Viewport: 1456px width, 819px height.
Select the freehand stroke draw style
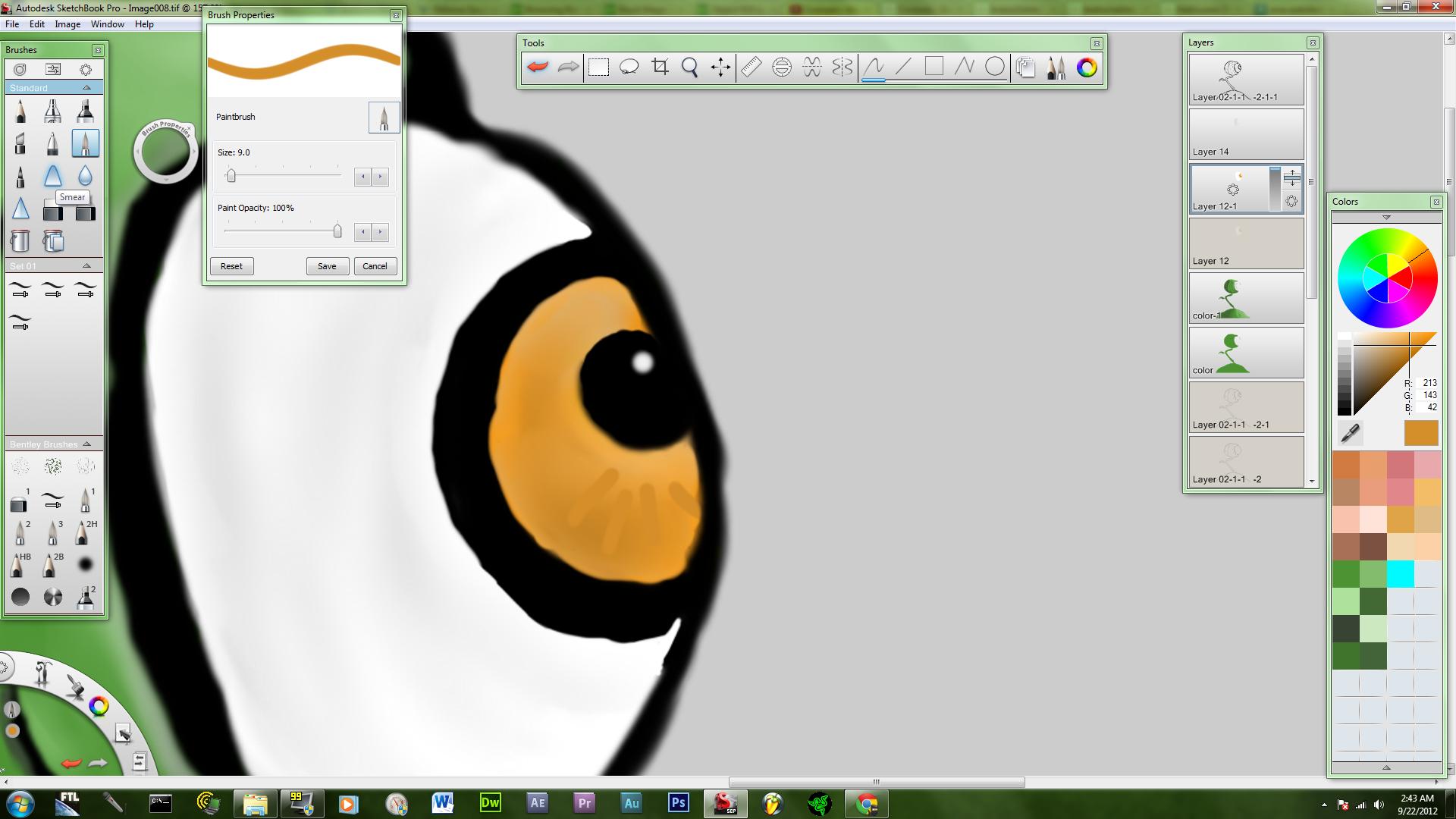[x=874, y=67]
